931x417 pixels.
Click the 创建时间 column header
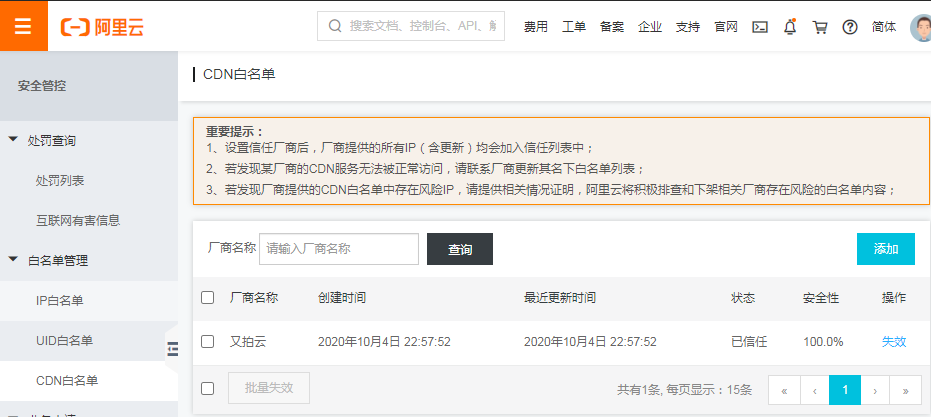click(342, 298)
